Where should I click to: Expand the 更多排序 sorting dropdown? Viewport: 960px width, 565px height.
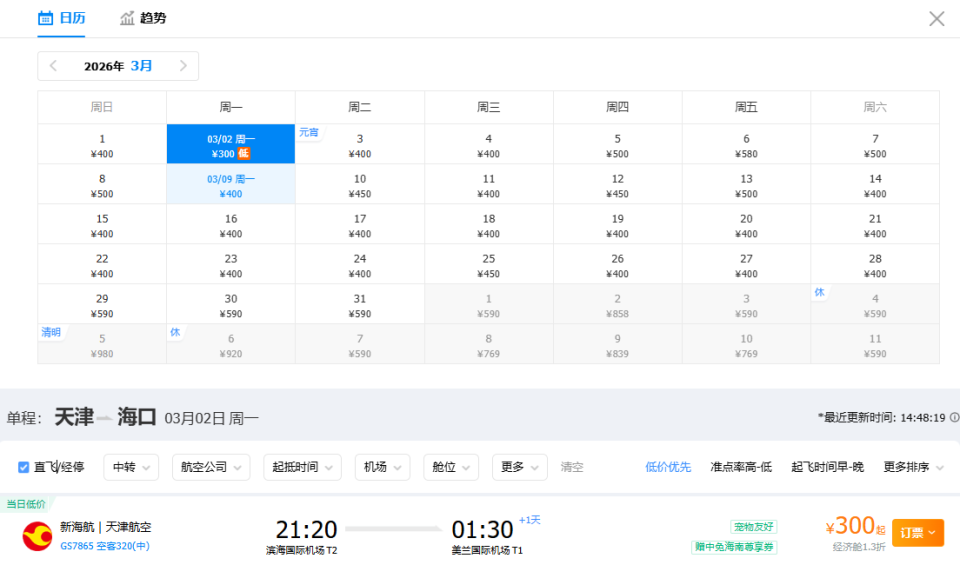point(913,467)
